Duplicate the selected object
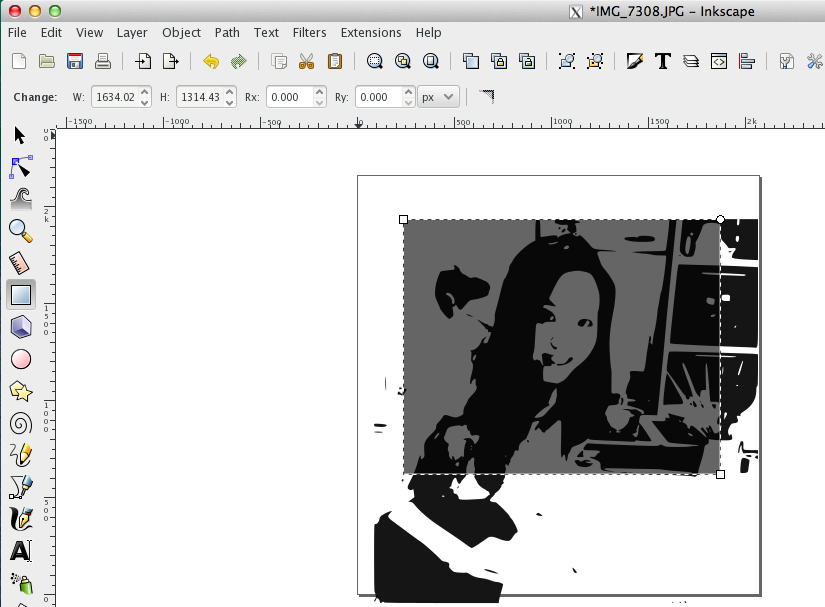 point(471,61)
